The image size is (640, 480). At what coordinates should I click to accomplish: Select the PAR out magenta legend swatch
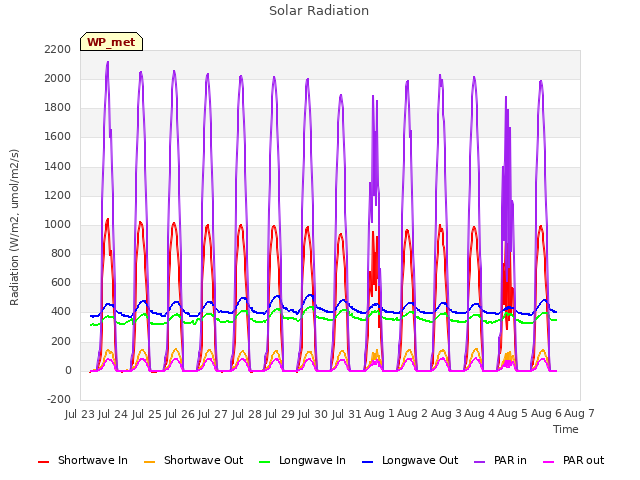coord(549,462)
